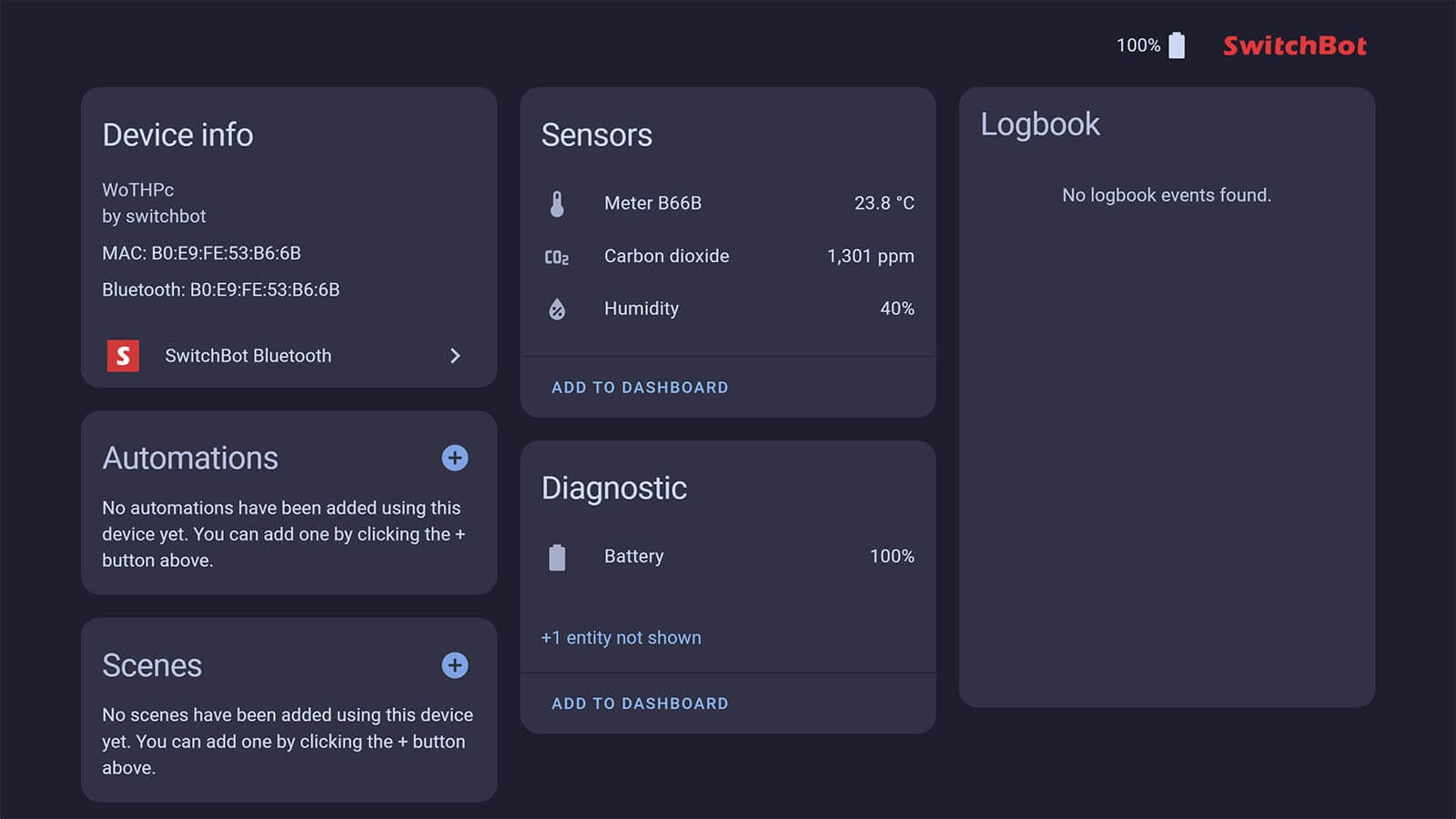Open the Meter B66B entity
The height and width of the screenshot is (819, 1456).
pos(653,203)
